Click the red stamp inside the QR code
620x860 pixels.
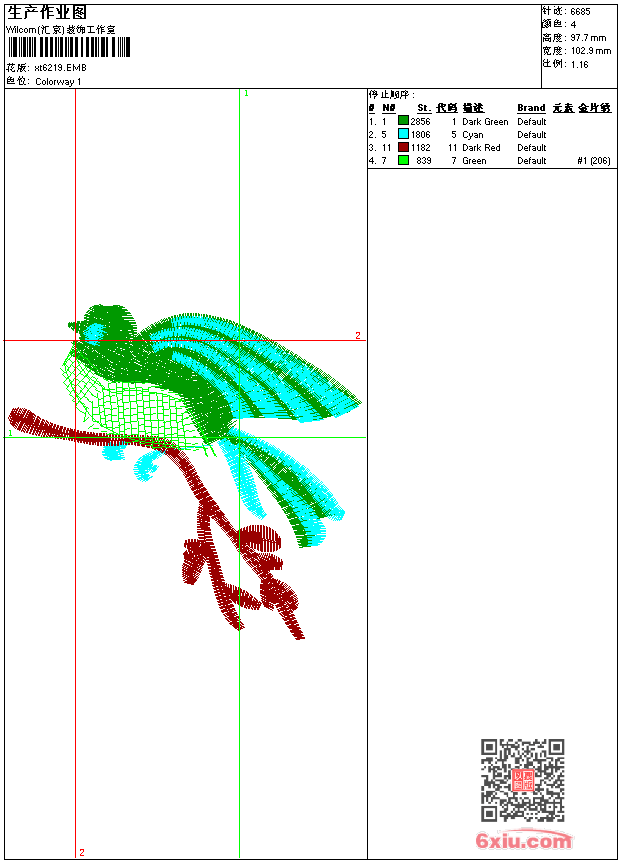[x=522, y=781]
